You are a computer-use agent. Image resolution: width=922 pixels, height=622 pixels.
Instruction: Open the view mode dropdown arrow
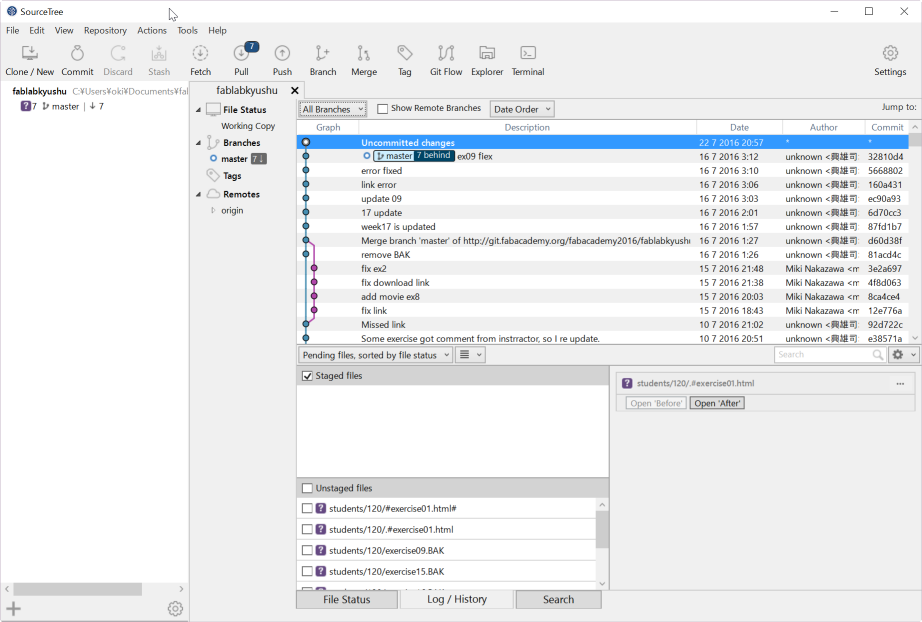[x=479, y=355]
